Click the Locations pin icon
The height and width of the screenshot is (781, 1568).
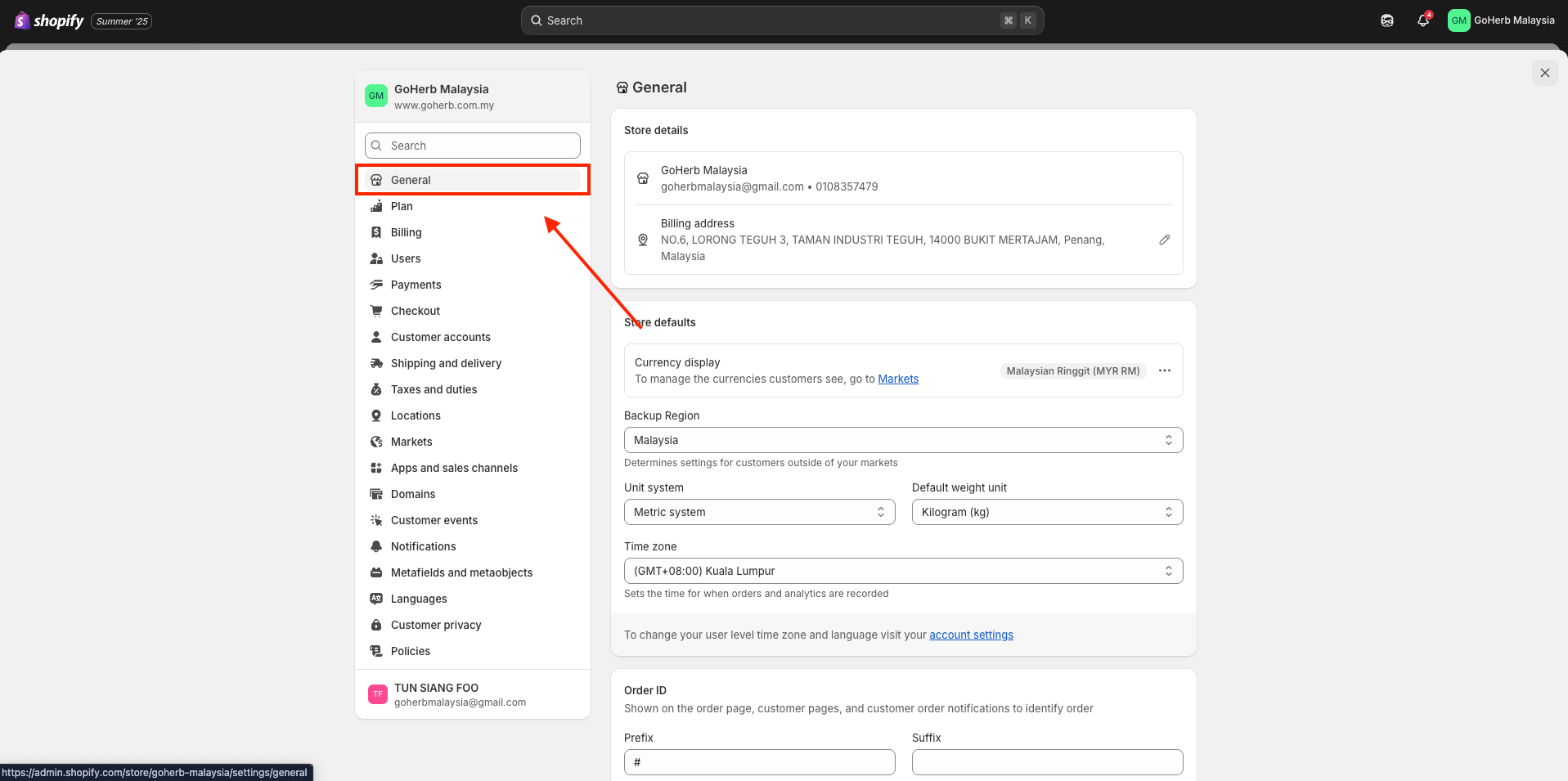[376, 415]
